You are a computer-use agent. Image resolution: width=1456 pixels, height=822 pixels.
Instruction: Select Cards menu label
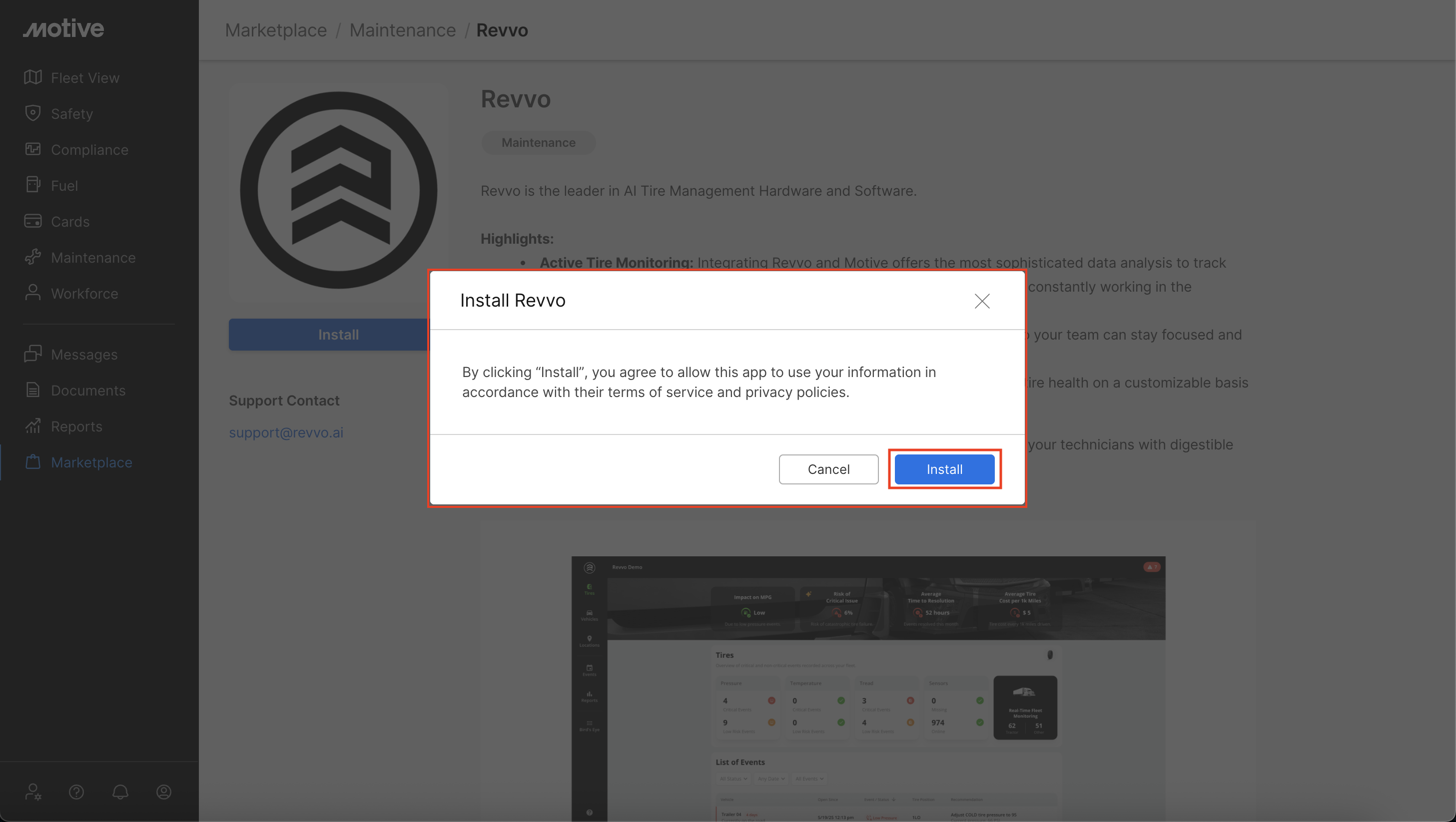click(70, 221)
